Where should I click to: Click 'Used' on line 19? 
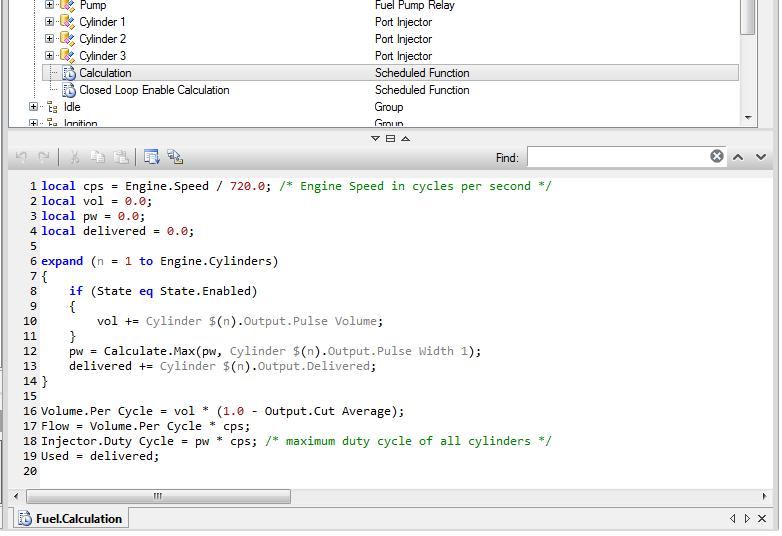click(55, 456)
